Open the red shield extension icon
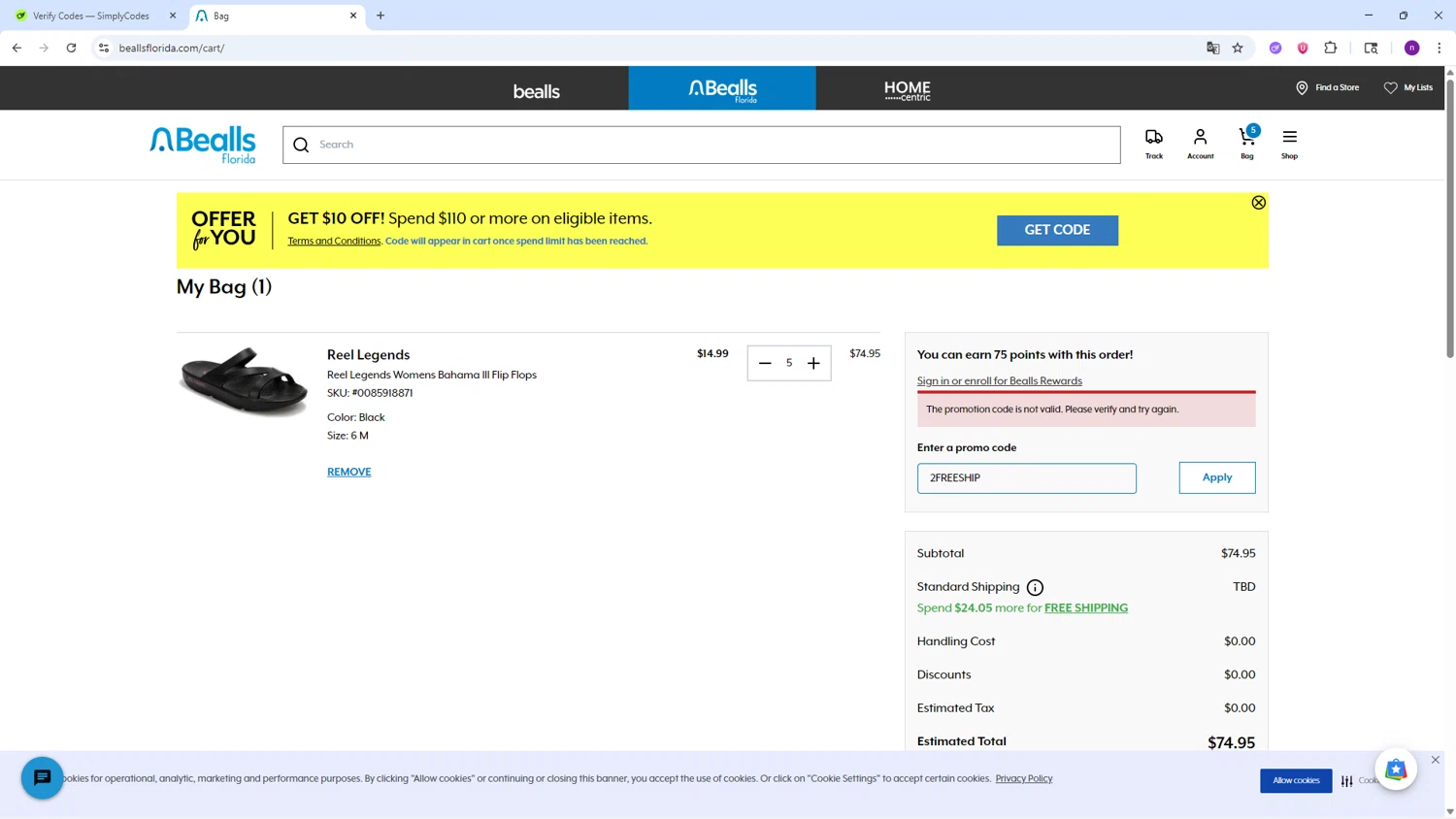 (x=1303, y=48)
